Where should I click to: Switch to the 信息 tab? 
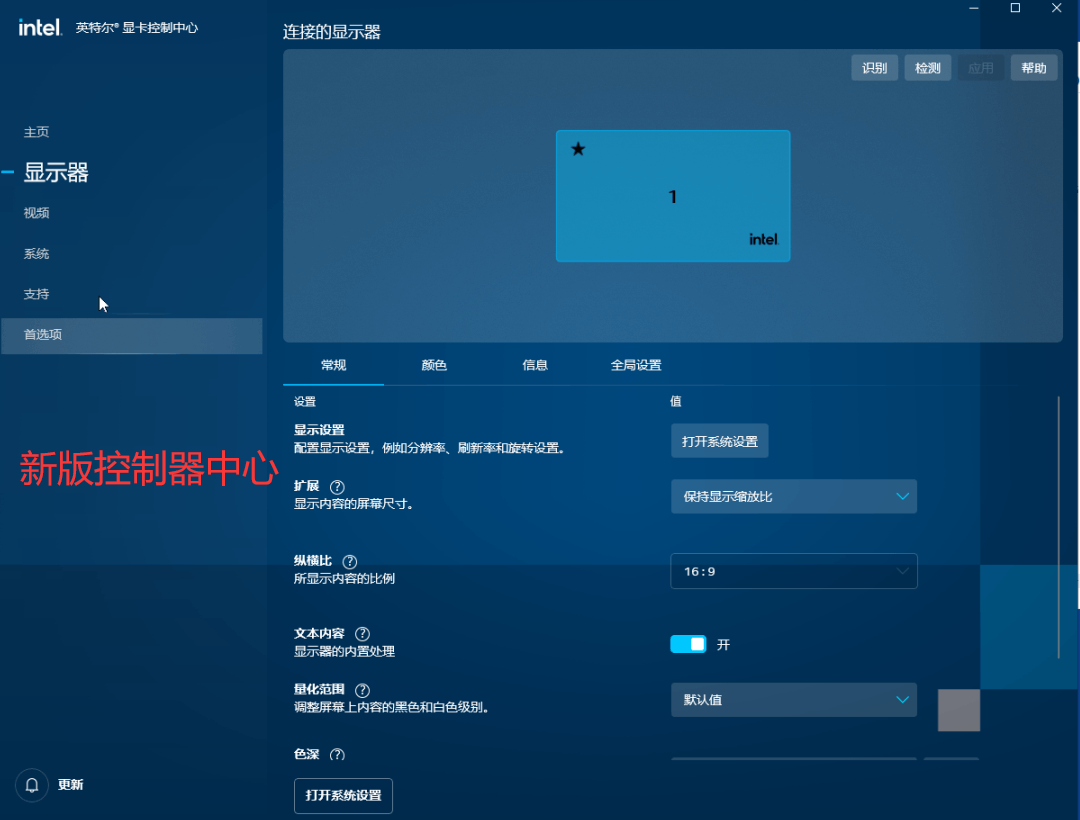tap(534, 365)
